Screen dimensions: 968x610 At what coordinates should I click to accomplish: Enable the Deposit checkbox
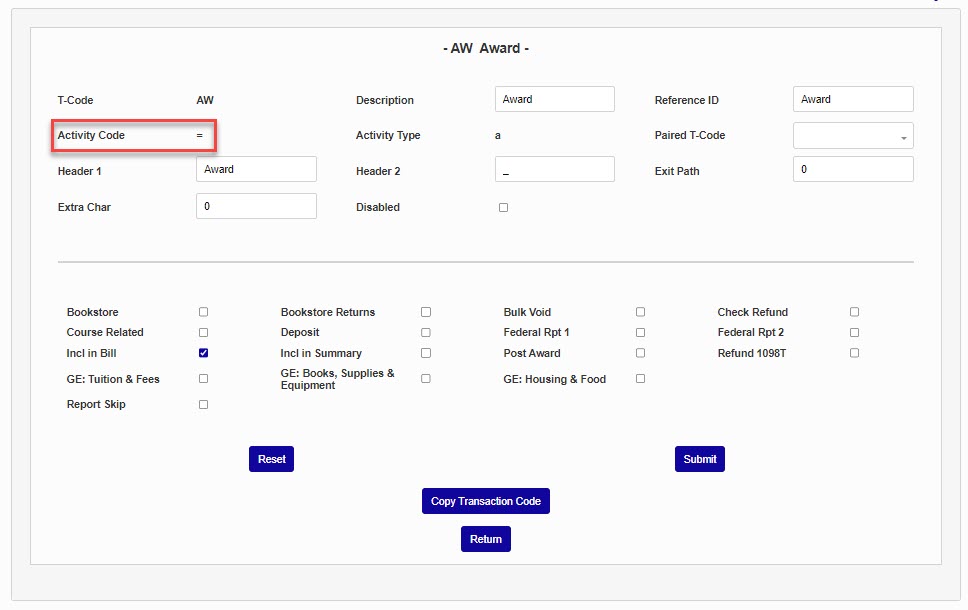tap(426, 332)
